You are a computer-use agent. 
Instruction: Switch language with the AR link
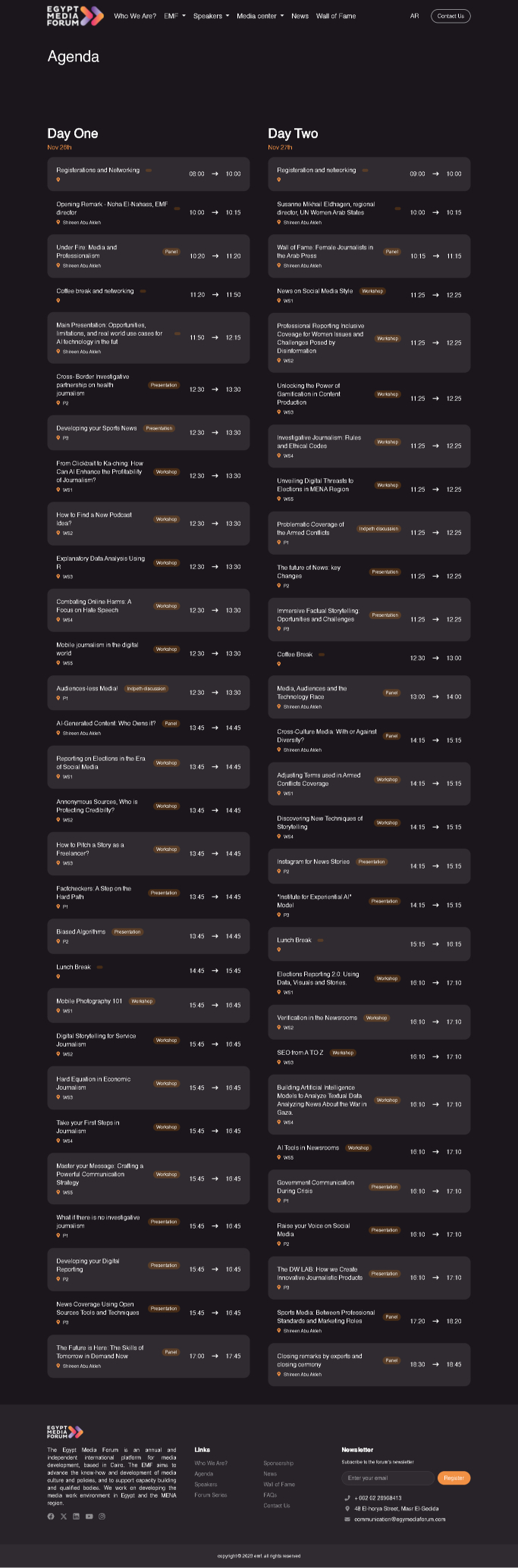tap(414, 16)
